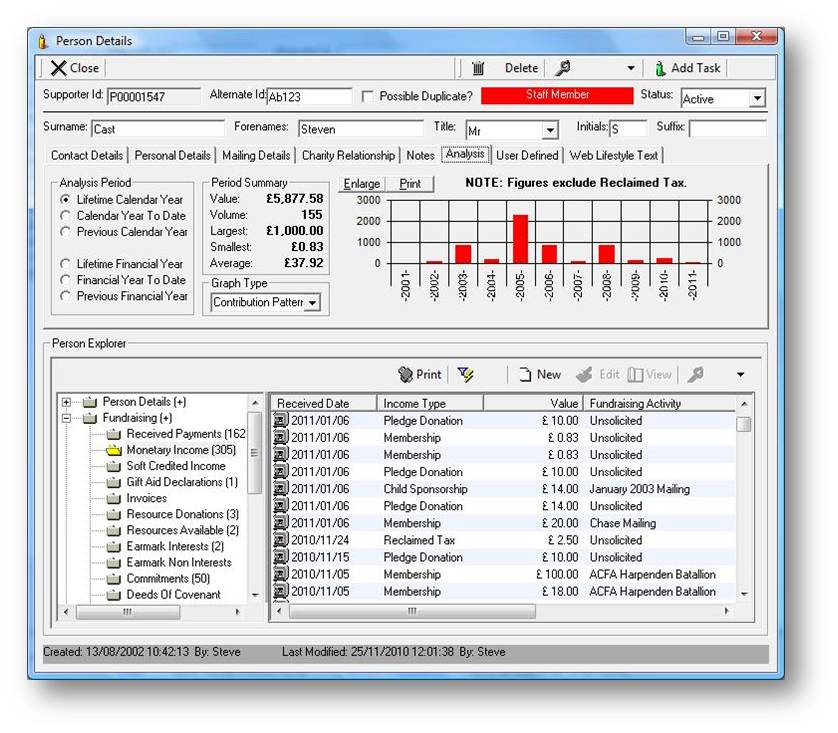The width and height of the screenshot is (838, 733).
Task: Click the Print icon in Person Explorer
Action: [406, 375]
